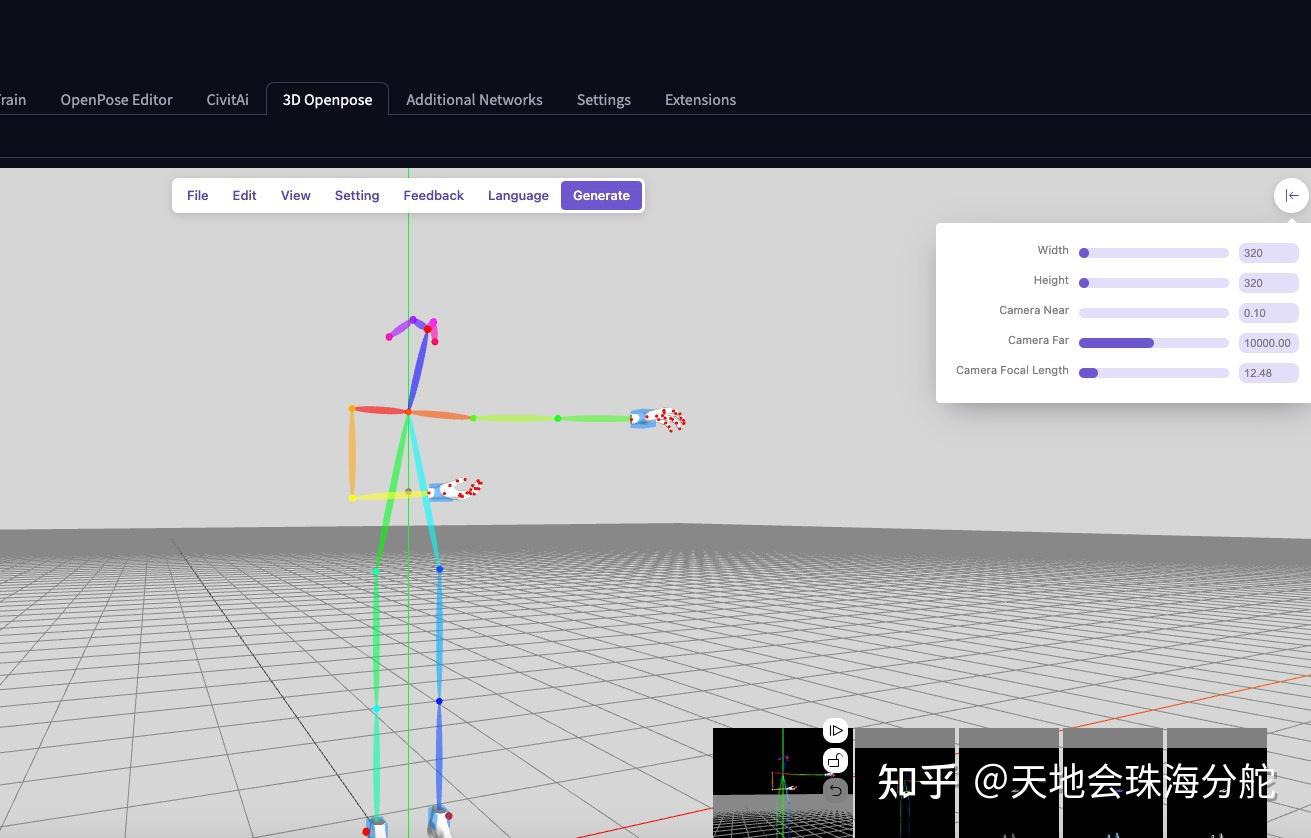Open the Additional Networks tab
Image resolution: width=1311 pixels, height=838 pixels.
pyautogui.click(x=474, y=99)
